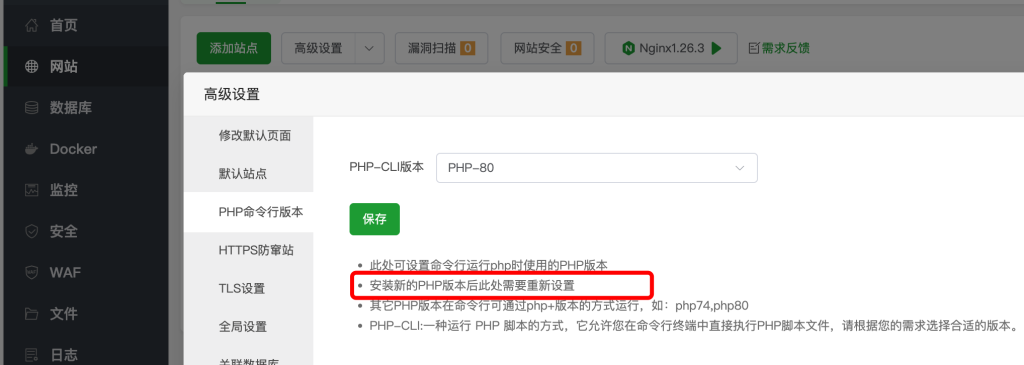
Task: Click the hint 安装新的PHP版本后此处需要重新设置
Action: pos(472,285)
